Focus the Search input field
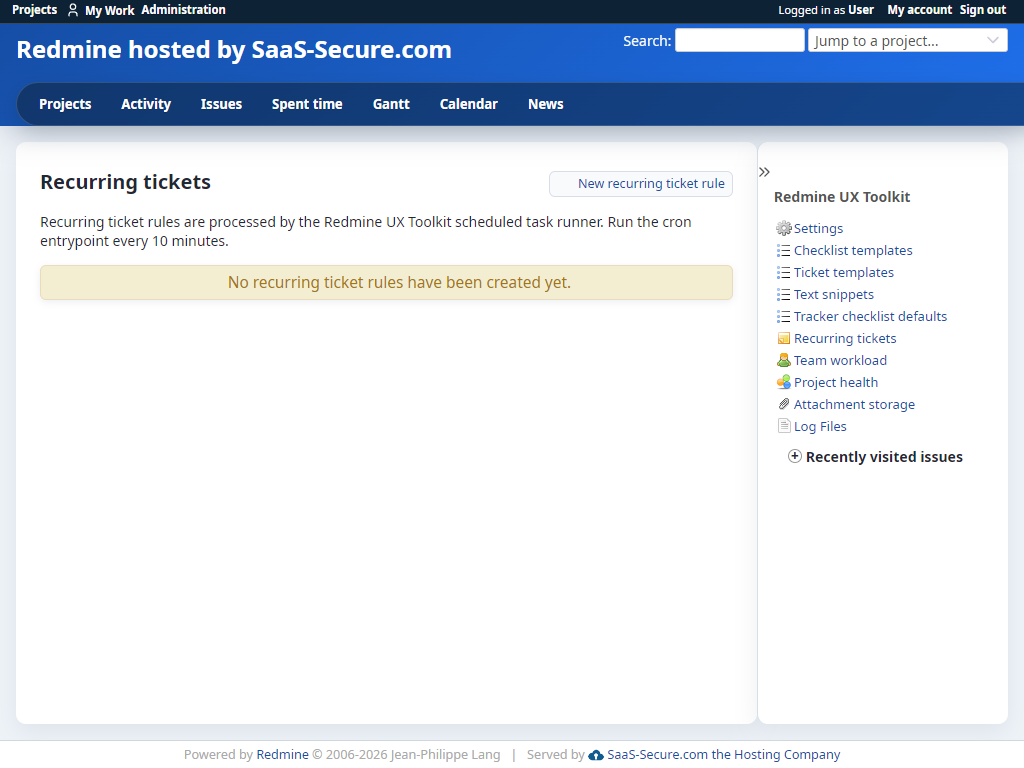The width and height of the screenshot is (1024, 768). pos(739,40)
